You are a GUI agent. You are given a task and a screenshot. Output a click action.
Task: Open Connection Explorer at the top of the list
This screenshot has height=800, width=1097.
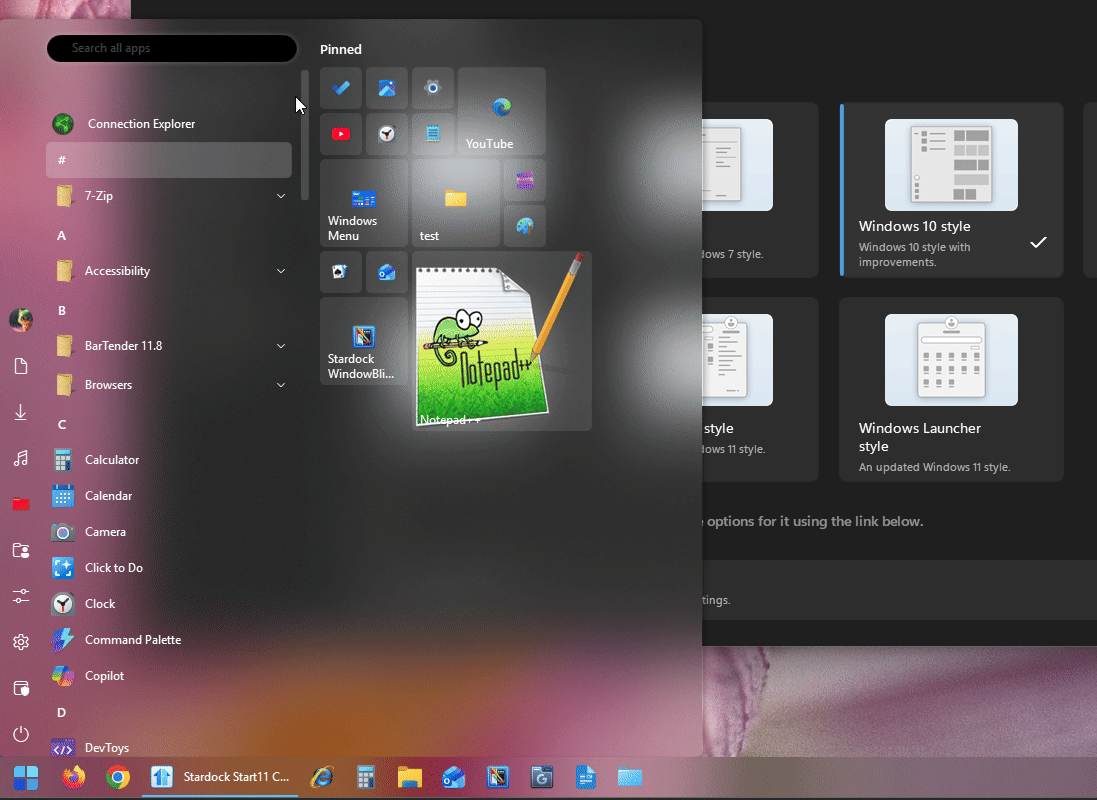tap(140, 124)
